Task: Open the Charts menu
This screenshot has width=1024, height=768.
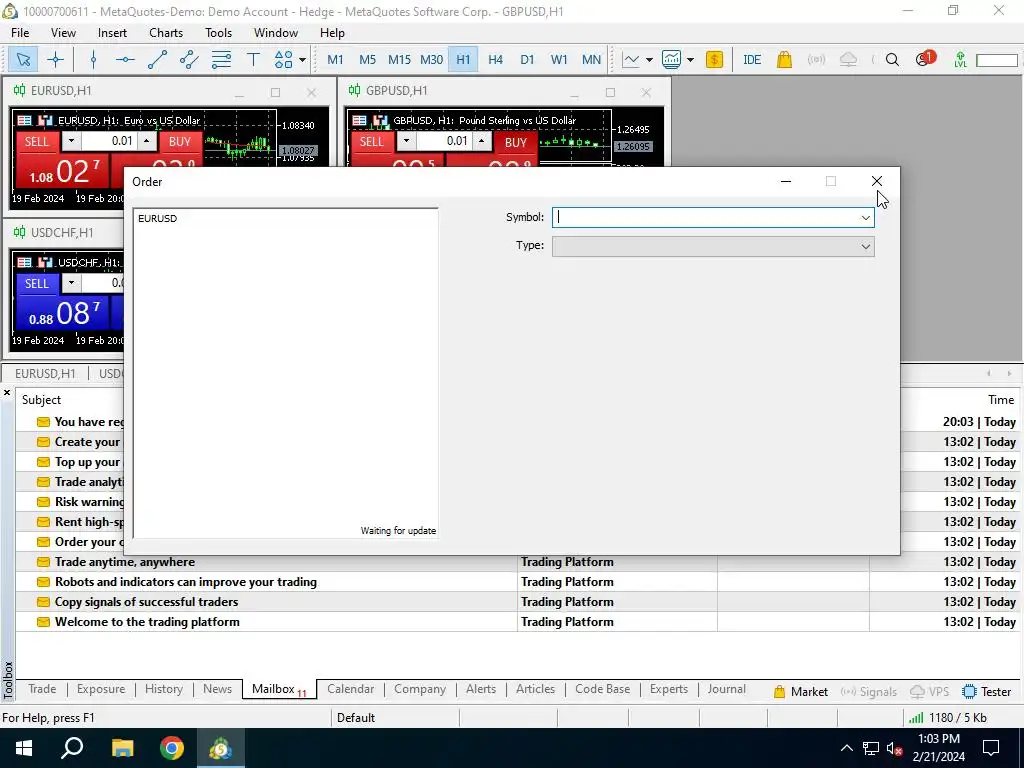Action: click(x=166, y=33)
